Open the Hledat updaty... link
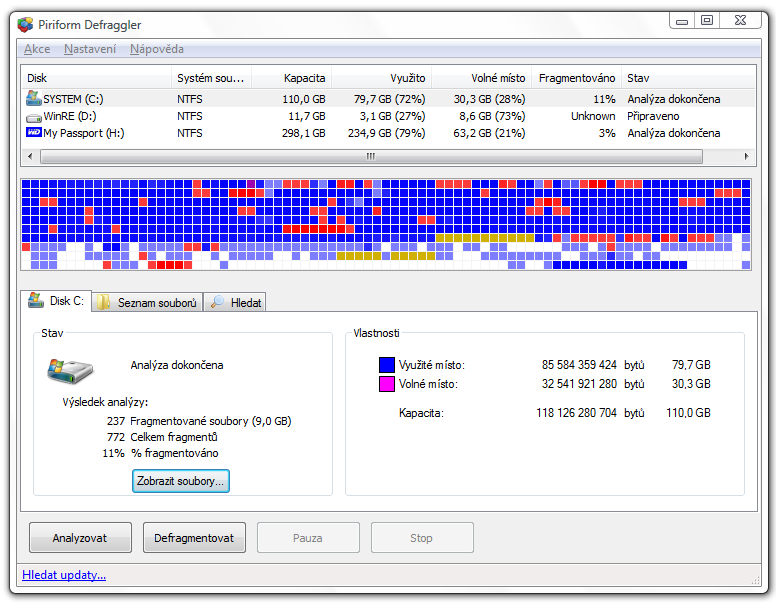 [64, 575]
